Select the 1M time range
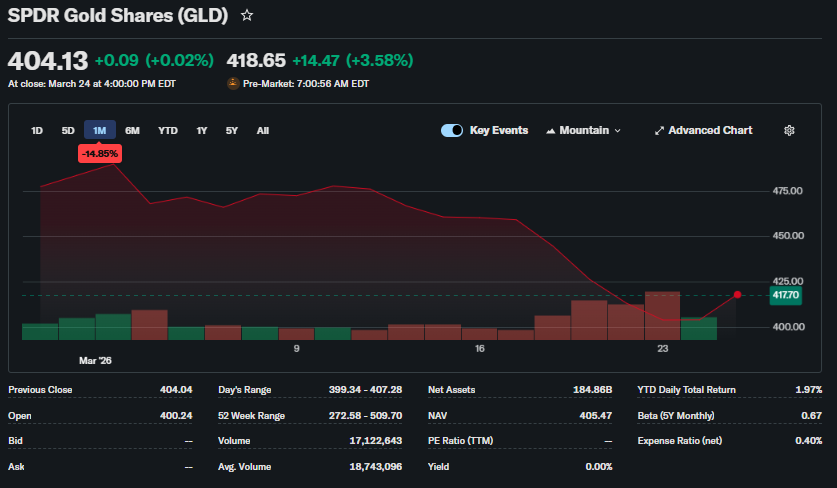Screen dimensions: 837x488 pyautogui.click(x=100, y=131)
